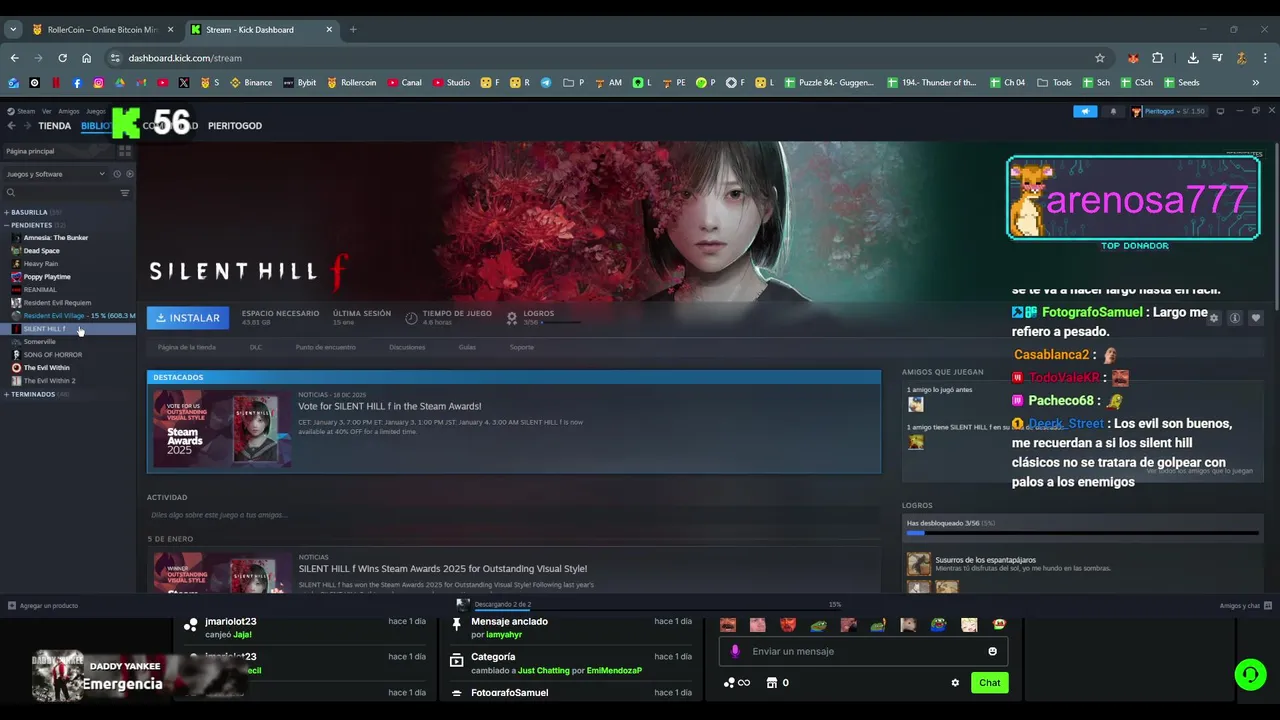Viewport: 1280px width, 720px height.
Task: Open Silent Hill f Wins Steam Awards news
Action: pyautogui.click(x=443, y=569)
